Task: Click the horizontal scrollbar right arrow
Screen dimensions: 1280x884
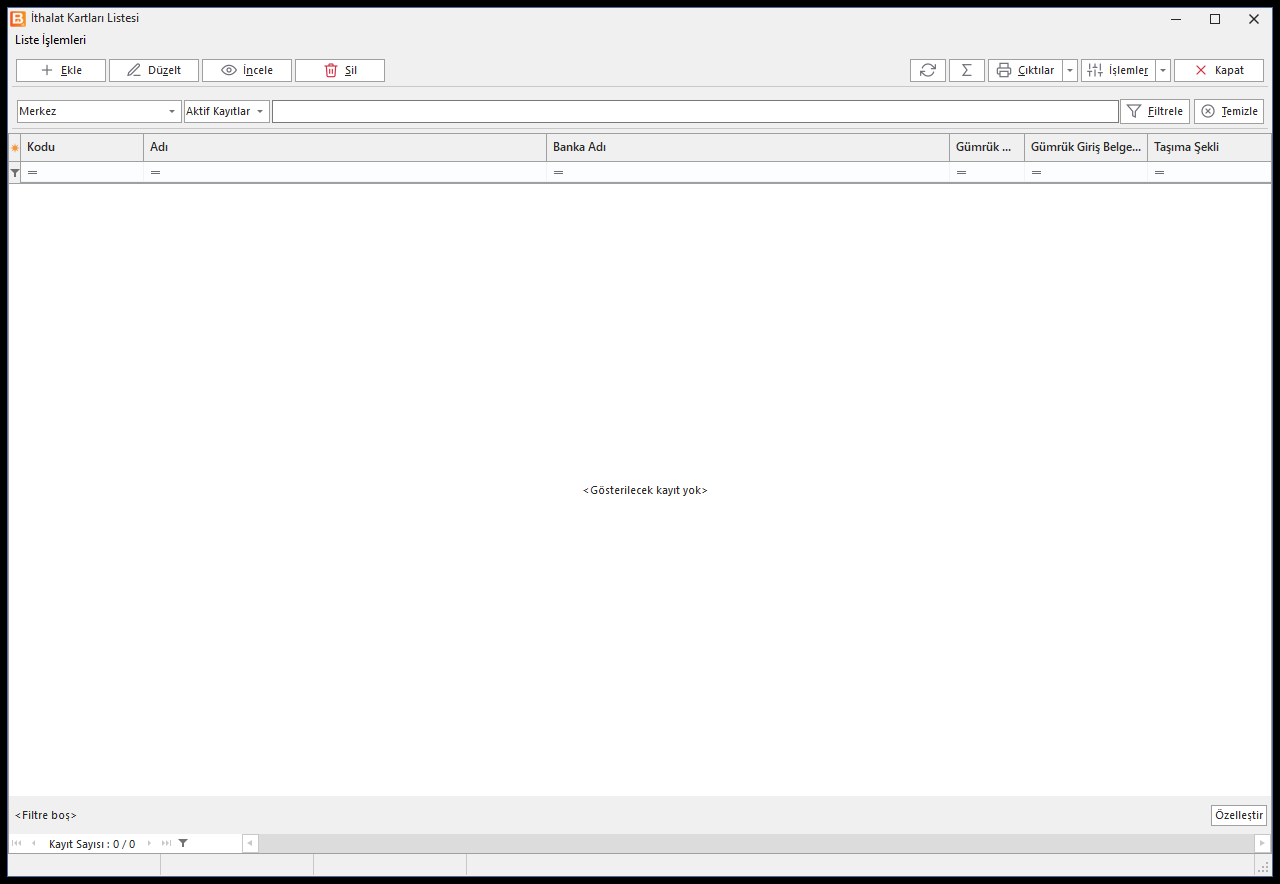Action: pyautogui.click(x=1263, y=843)
